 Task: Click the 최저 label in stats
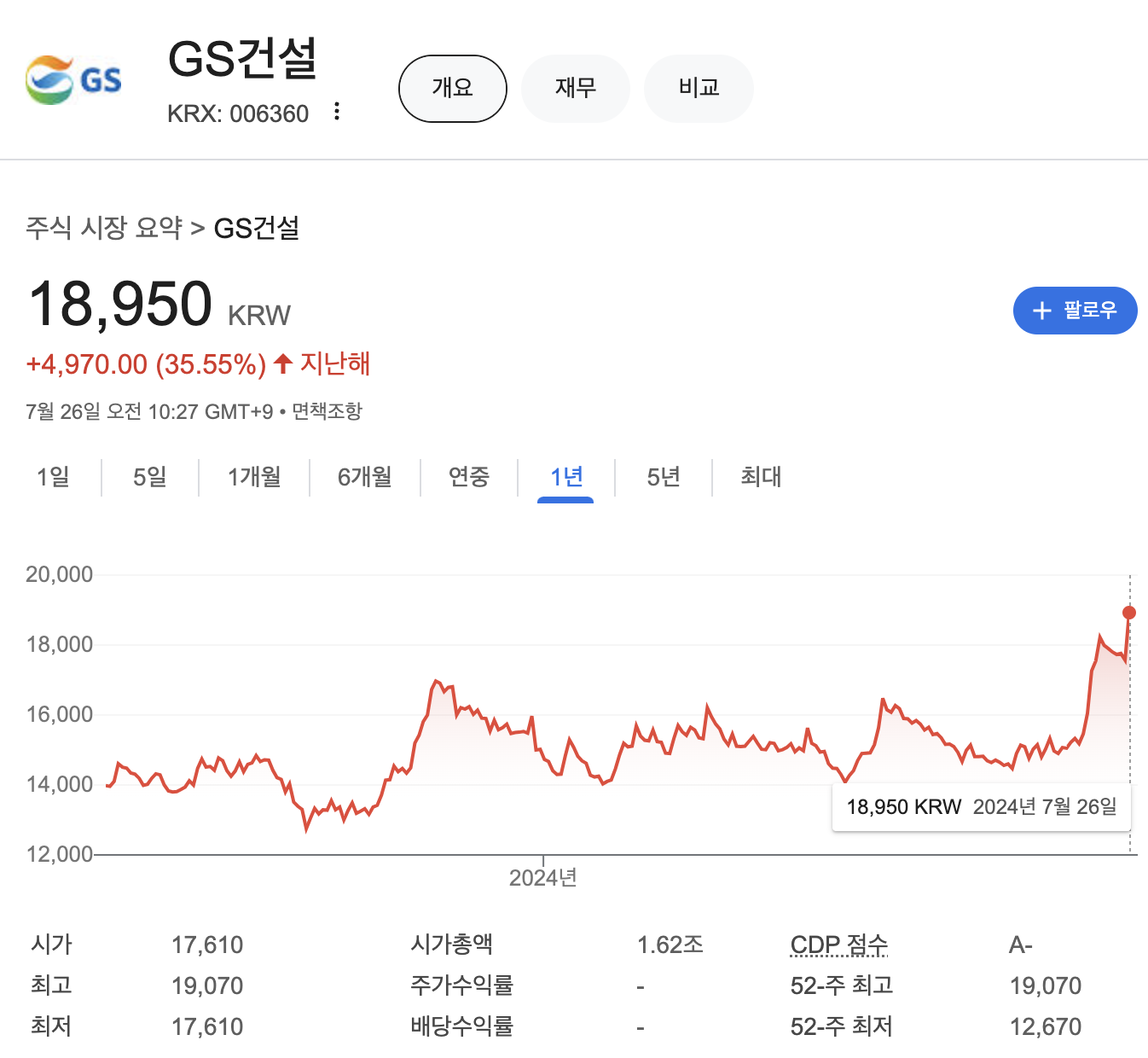[x=51, y=1026]
